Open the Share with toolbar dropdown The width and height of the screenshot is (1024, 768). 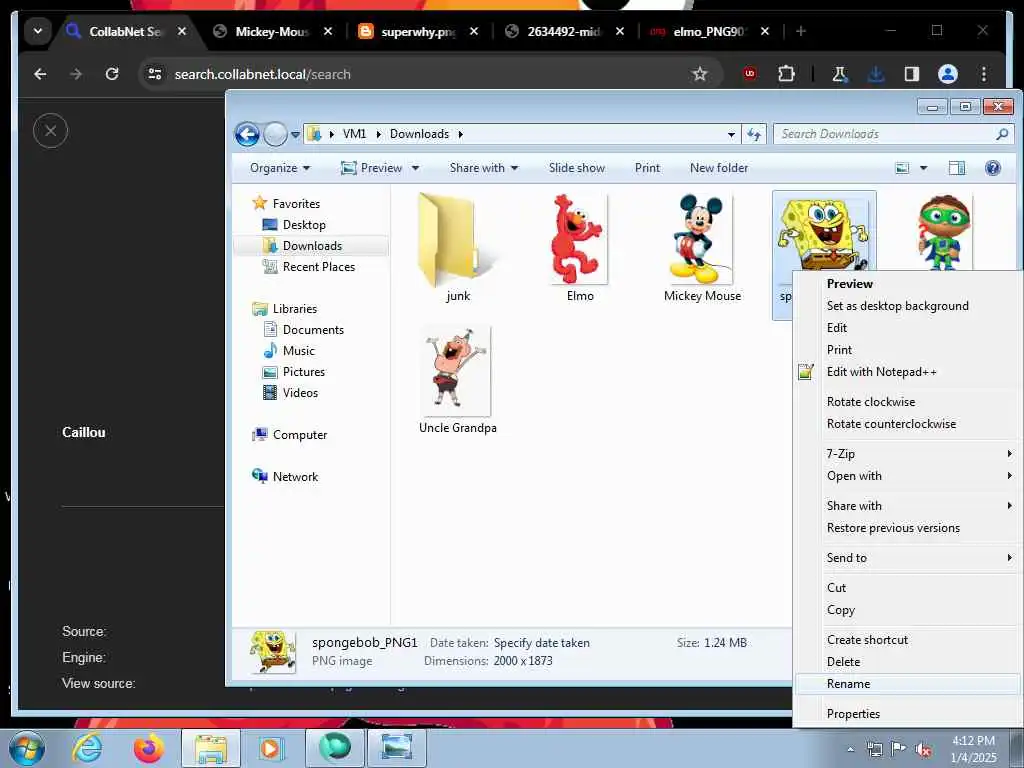[x=484, y=168]
